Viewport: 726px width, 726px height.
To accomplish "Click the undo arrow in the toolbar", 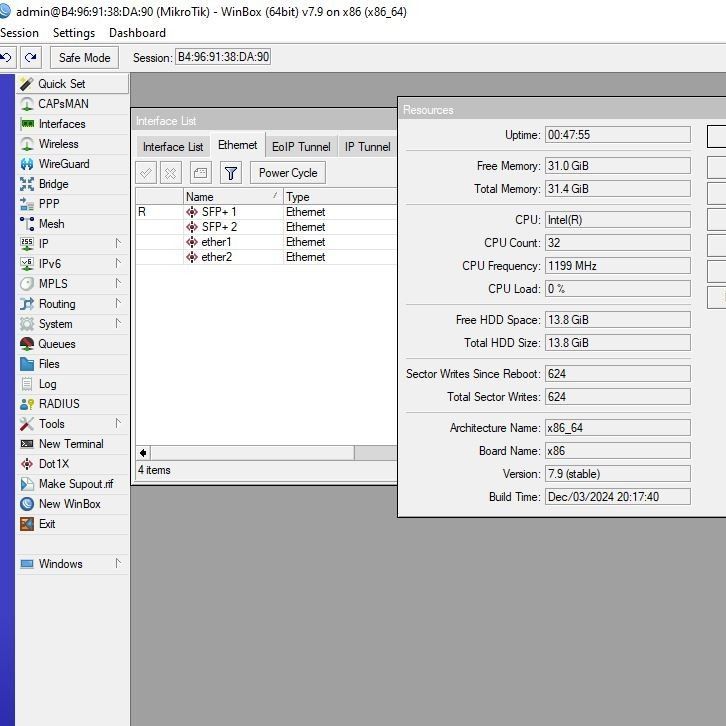I will click(6, 58).
